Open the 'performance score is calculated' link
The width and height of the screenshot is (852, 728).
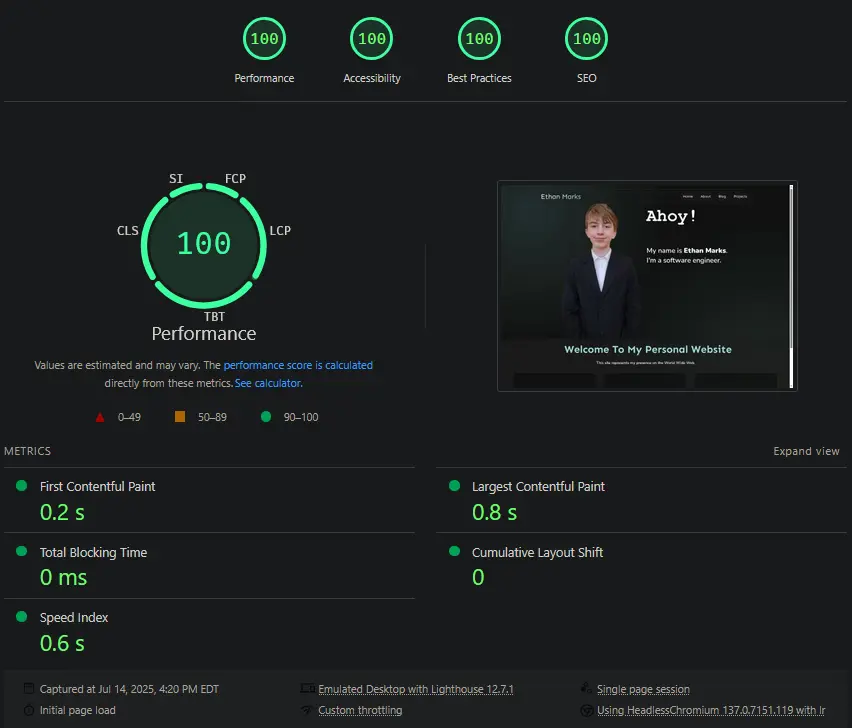(298, 365)
